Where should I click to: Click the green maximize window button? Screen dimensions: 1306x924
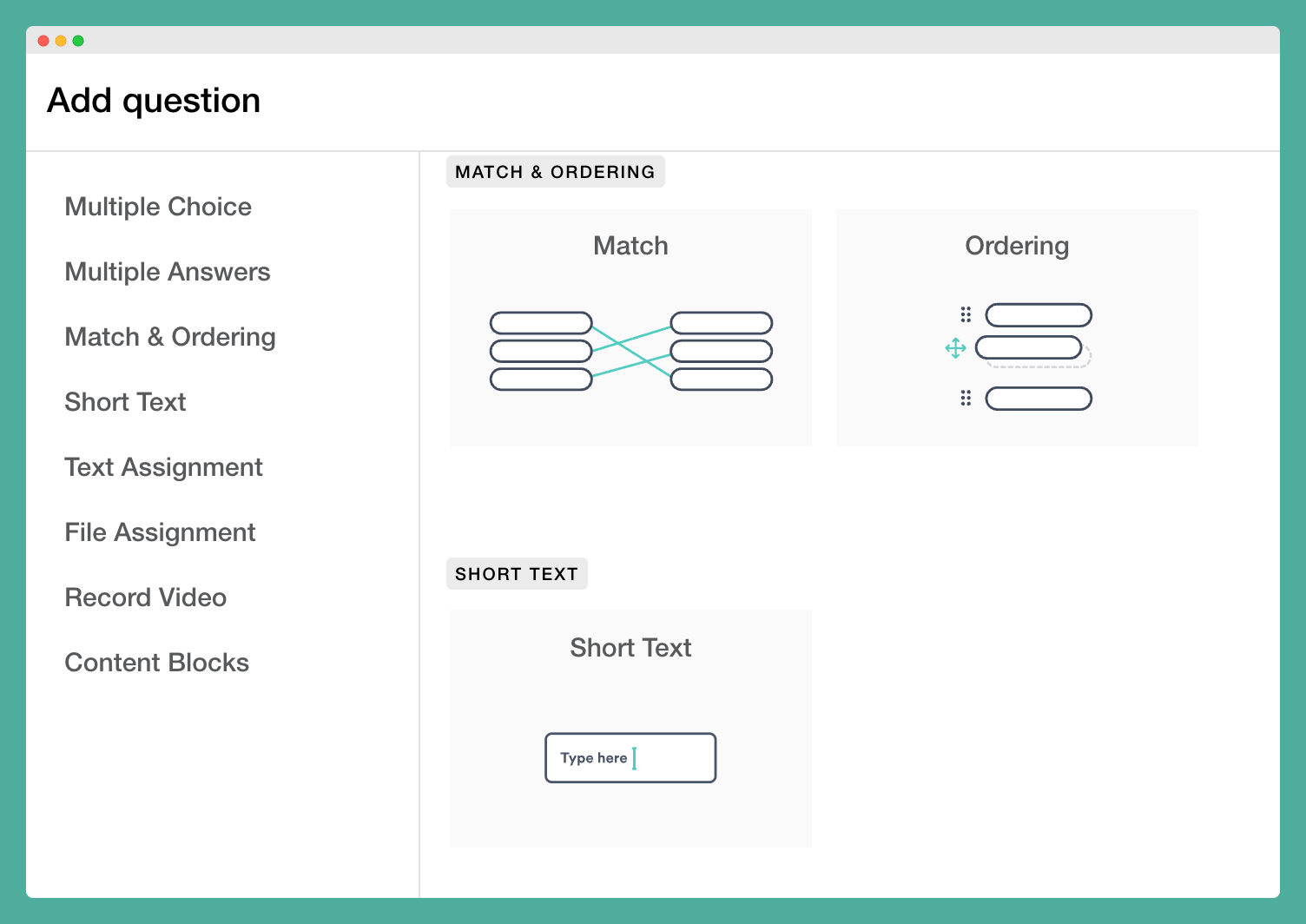click(x=78, y=41)
